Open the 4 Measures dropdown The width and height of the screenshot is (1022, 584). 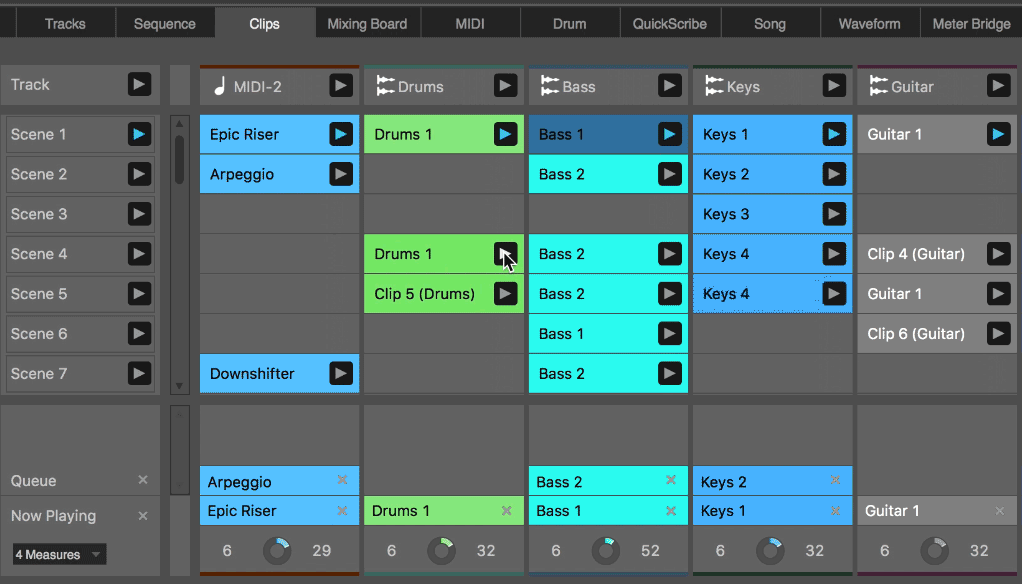click(60, 554)
